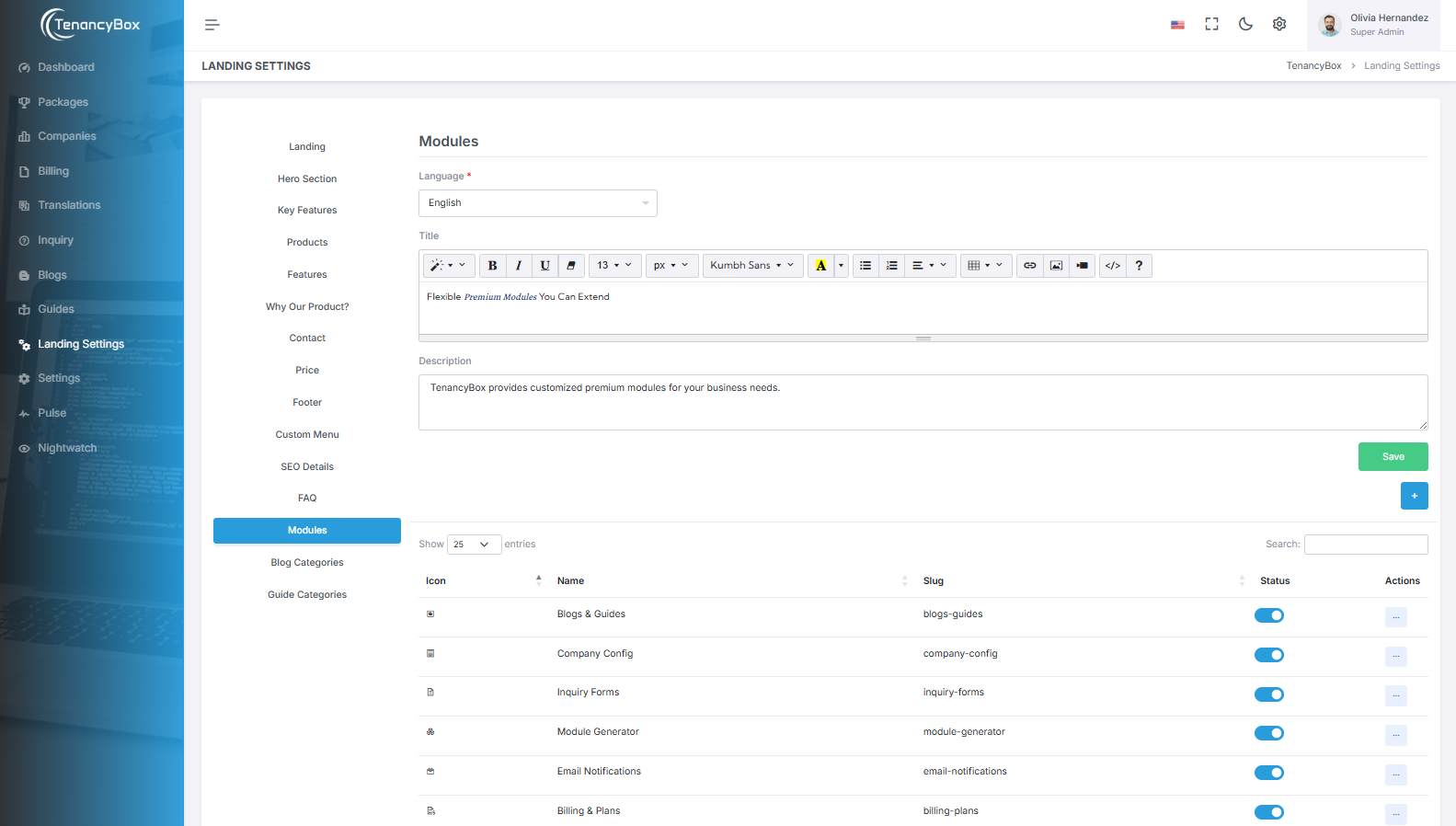Click the US flag language icon
Screen dimensions: 1456x826
coord(1177,25)
